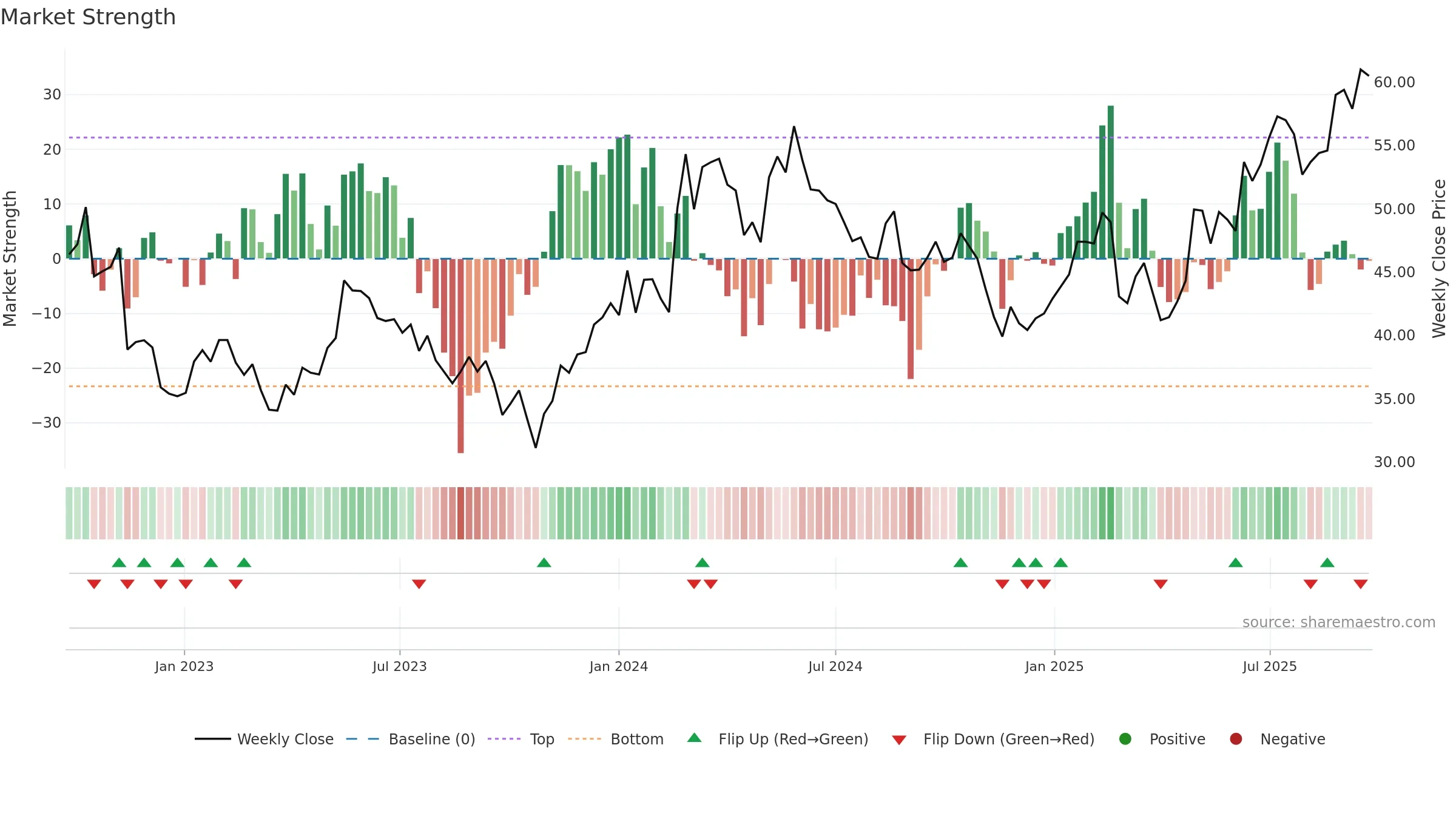Screen dimensions: 1456x819
Task: Click the 30 strength axis value
Action: (52, 94)
